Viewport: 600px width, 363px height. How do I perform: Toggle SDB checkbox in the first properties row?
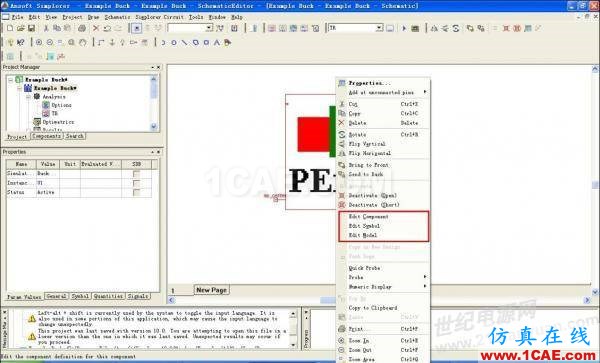coord(136,174)
